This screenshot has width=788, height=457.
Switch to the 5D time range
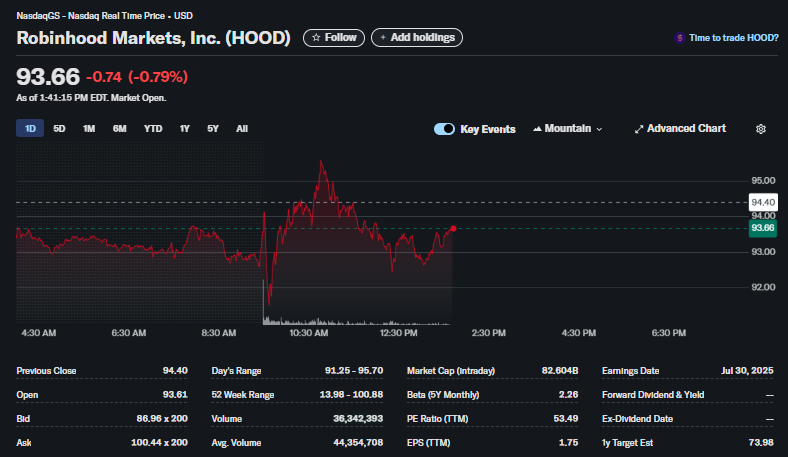point(59,129)
